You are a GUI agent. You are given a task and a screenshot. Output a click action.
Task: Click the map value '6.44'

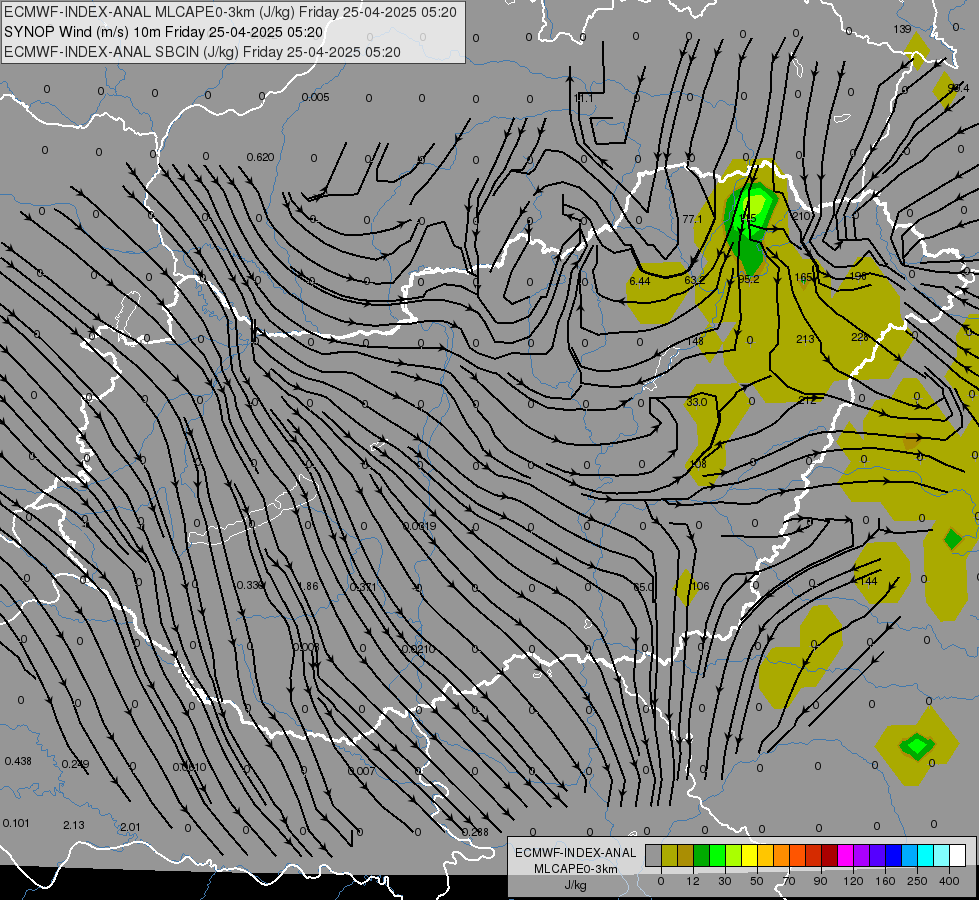(x=640, y=281)
